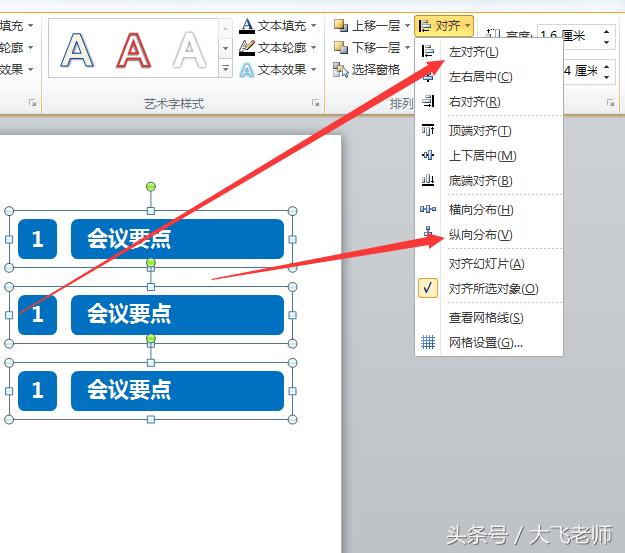Apply the white faded WordArt style

click(x=190, y=50)
